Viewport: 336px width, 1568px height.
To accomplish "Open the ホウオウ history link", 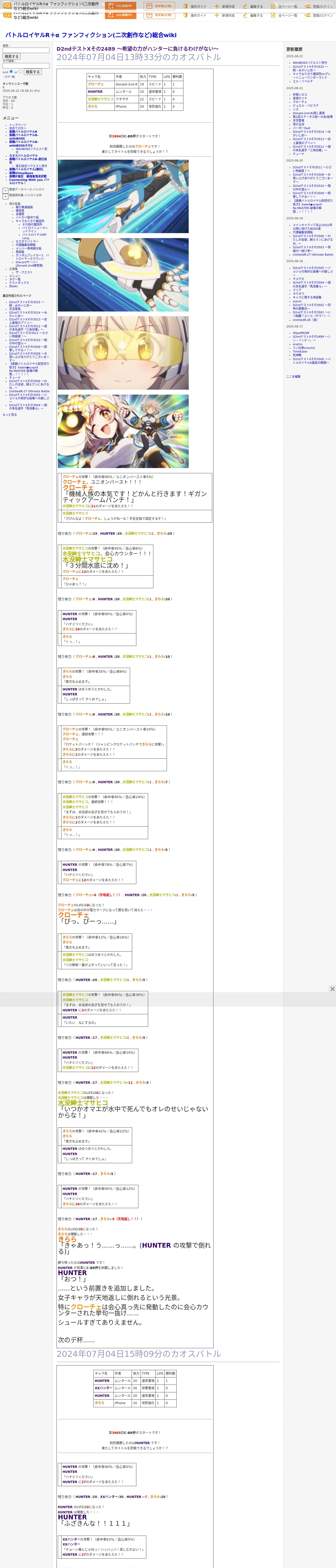I will [x=298, y=293].
